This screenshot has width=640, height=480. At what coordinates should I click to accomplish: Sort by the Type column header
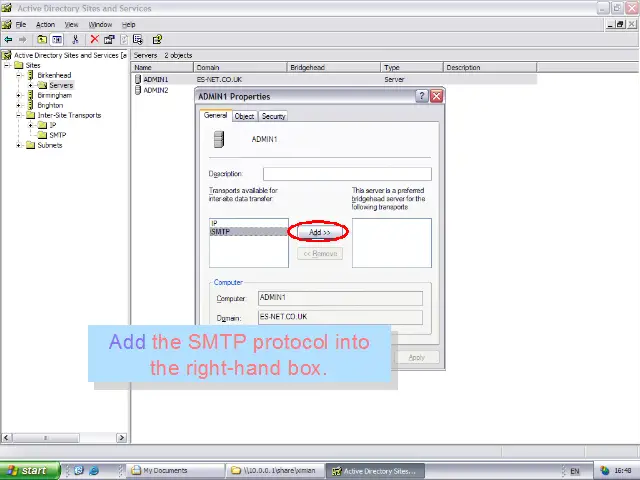[x=412, y=67]
